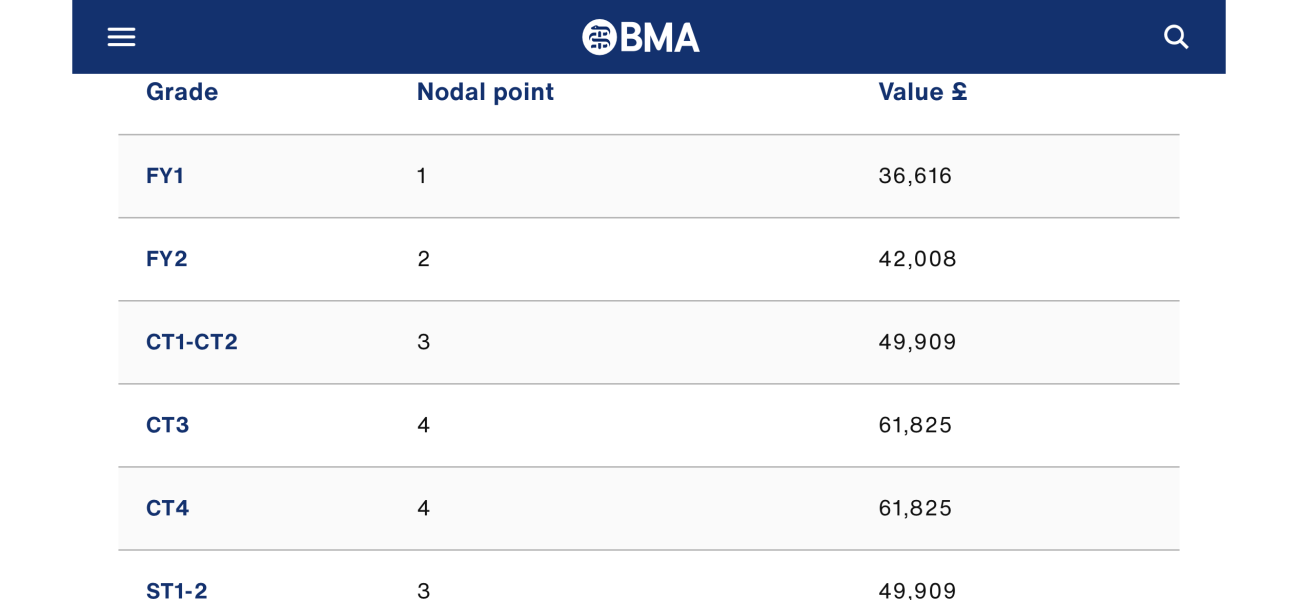
Task: Click the Value £ column header
Action: (x=922, y=92)
